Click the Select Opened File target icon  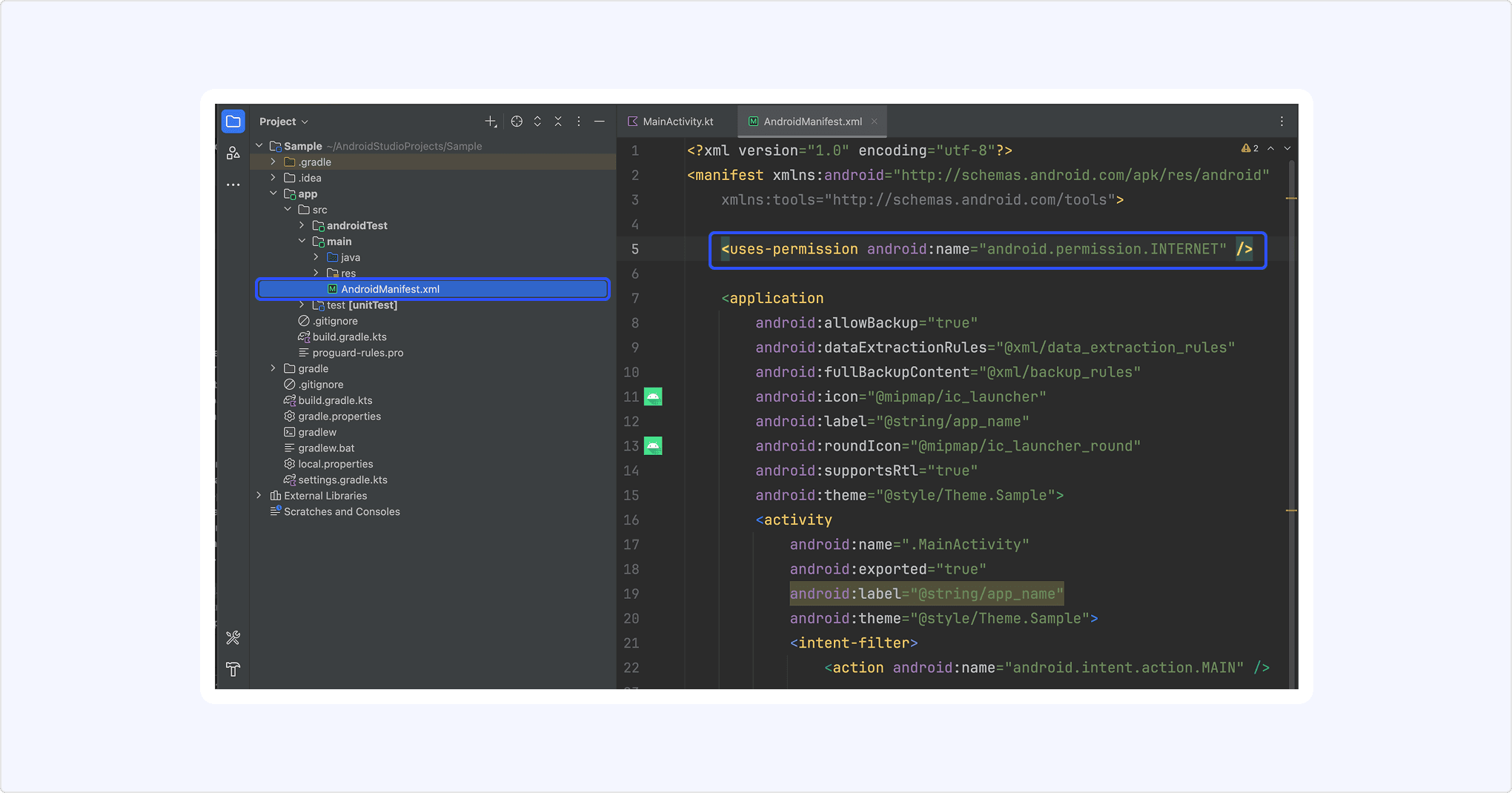pyautogui.click(x=517, y=122)
